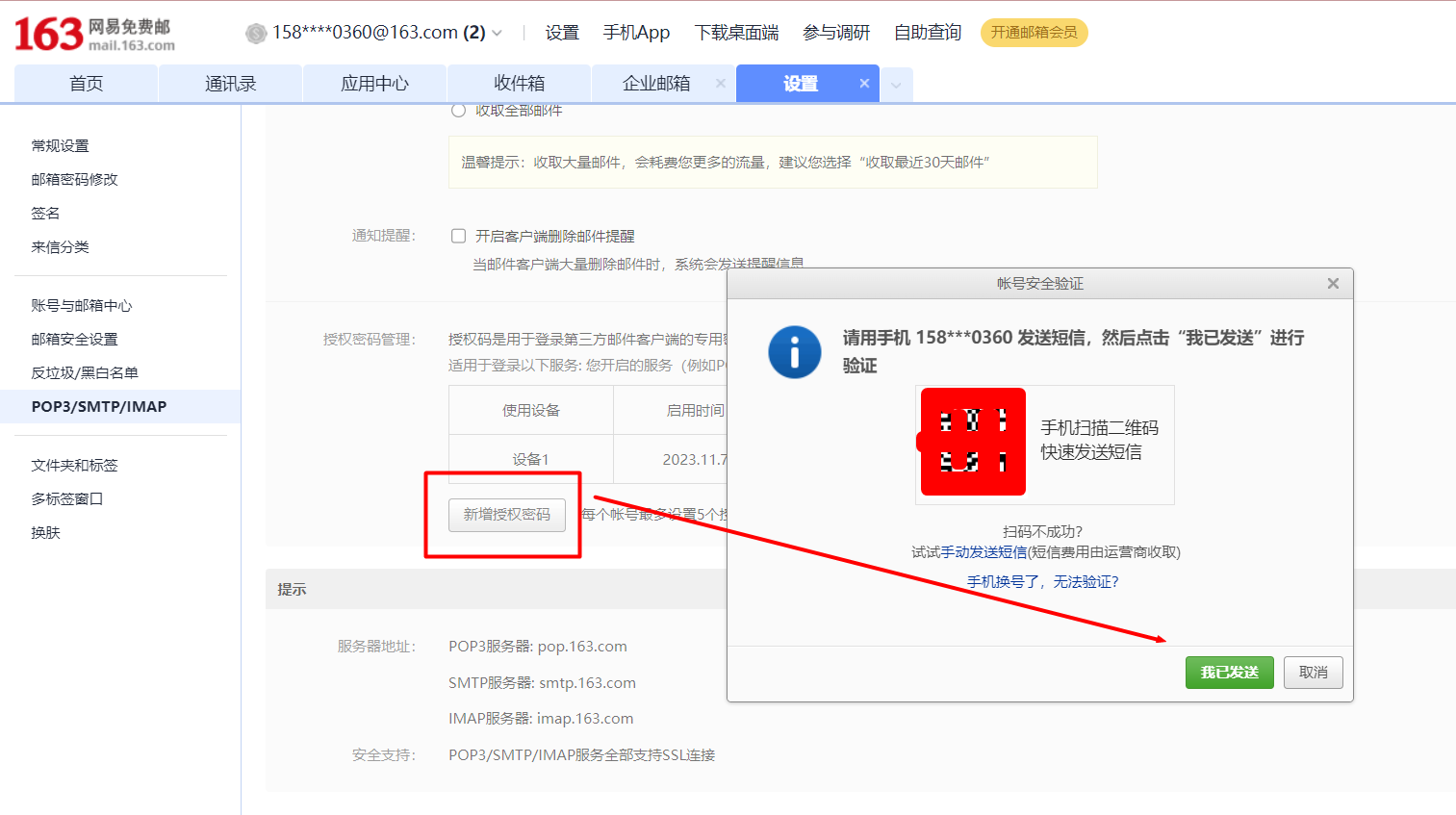The width and height of the screenshot is (1456, 815).
Task: Click the smtp.163.com server address
Action: click(587, 683)
